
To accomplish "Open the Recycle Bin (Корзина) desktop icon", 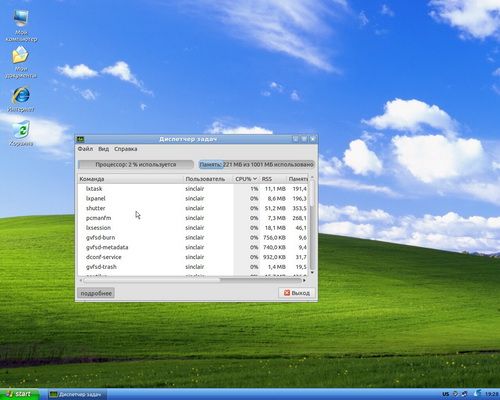I will tap(21, 133).
